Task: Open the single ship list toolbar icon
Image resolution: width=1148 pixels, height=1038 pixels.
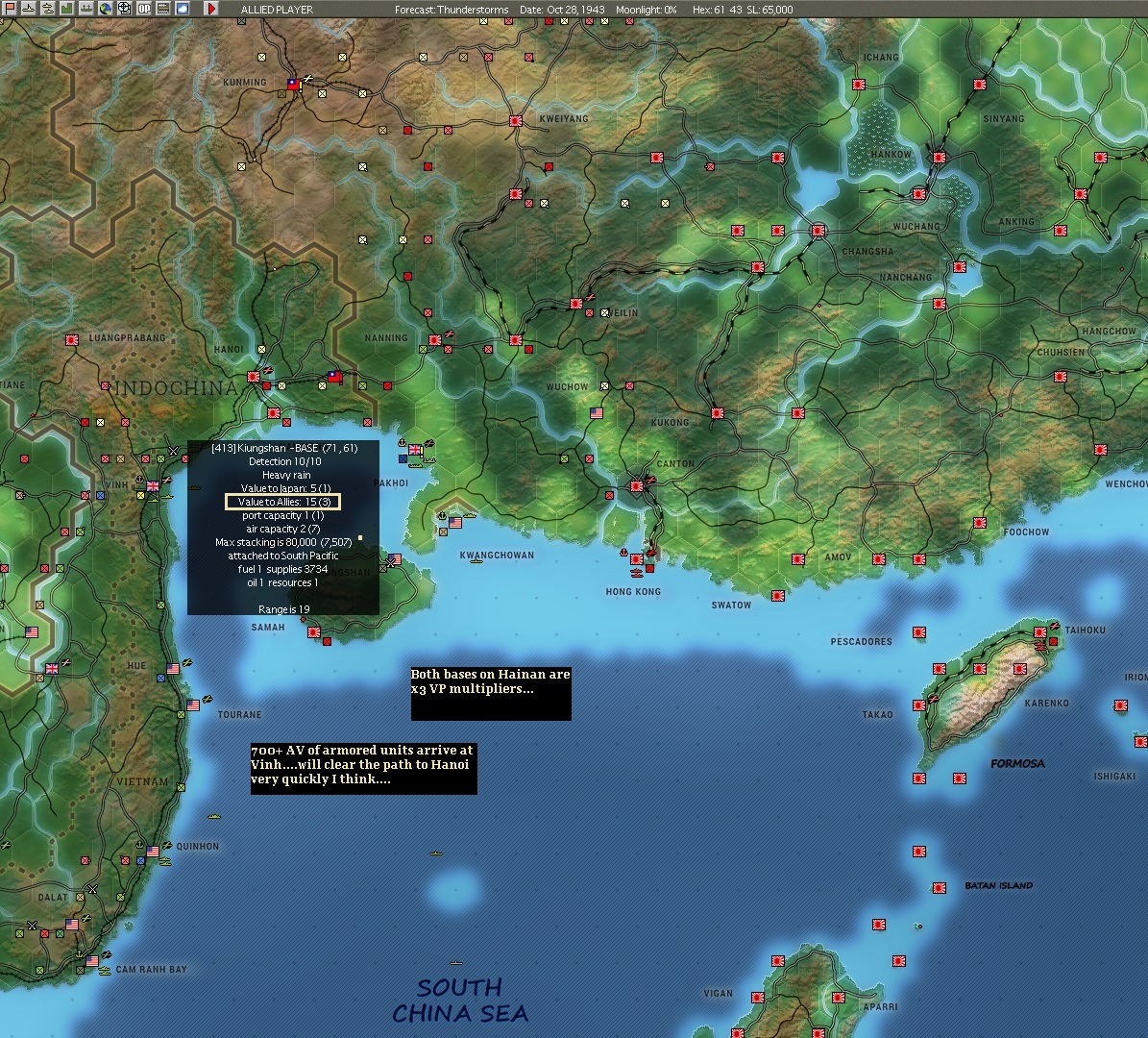Action: (29, 9)
